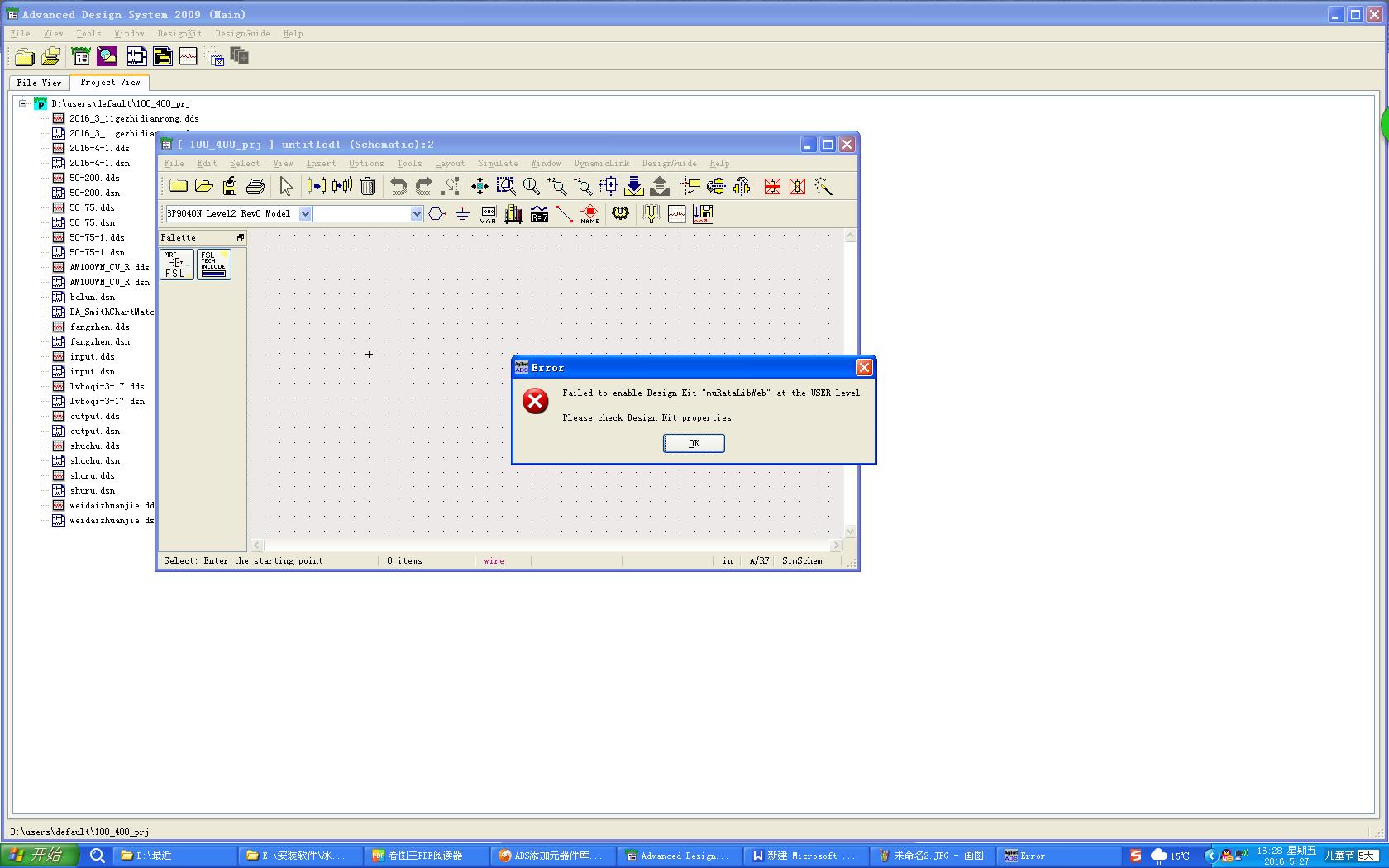Click magic wand icon in schematic toolbar

[823, 186]
